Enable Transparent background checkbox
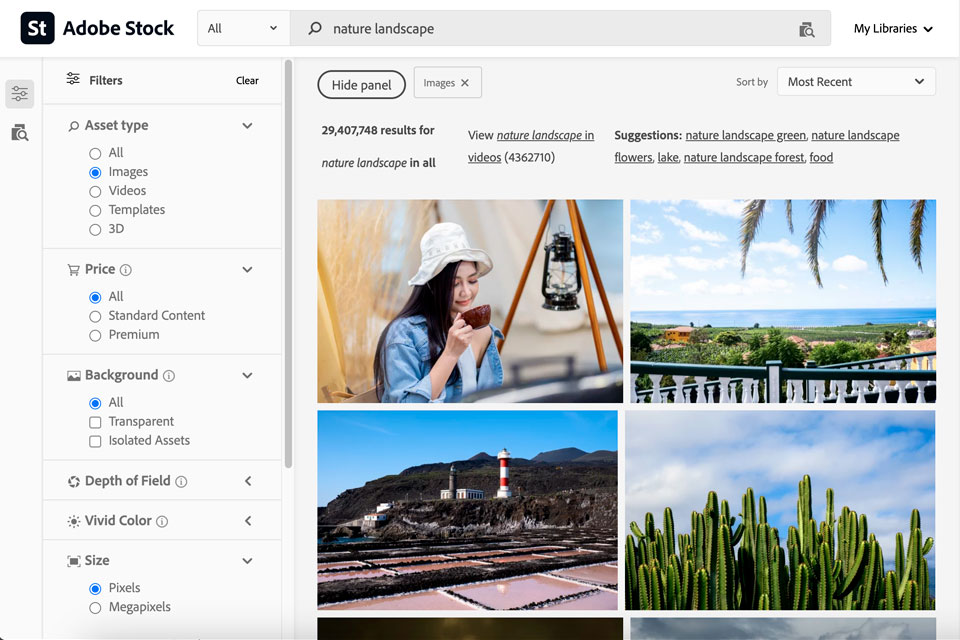Image resolution: width=960 pixels, height=640 pixels. pyautogui.click(x=95, y=423)
